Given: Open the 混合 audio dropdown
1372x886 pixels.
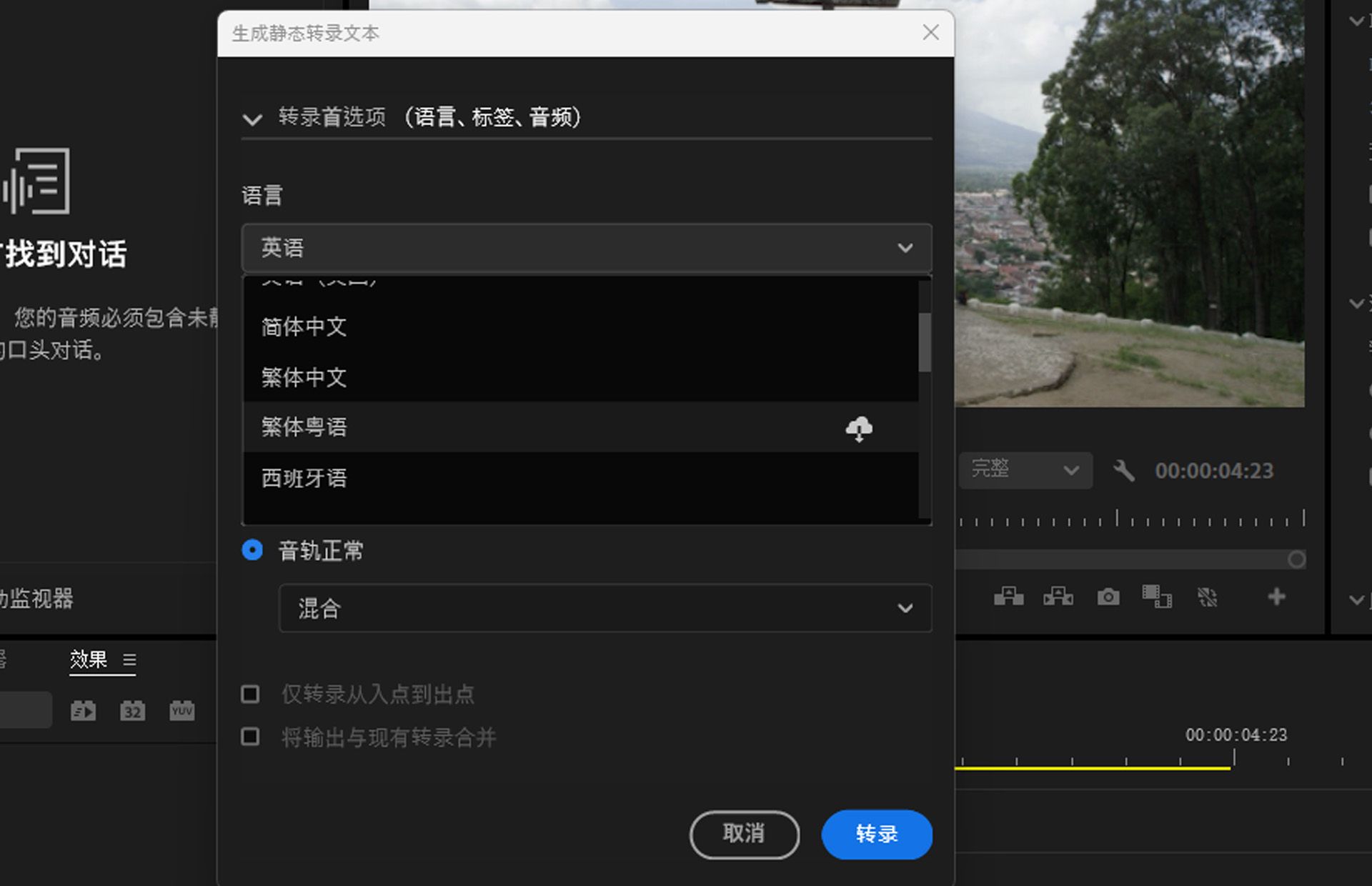Looking at the screenshot, I should [x=605, y=609].
